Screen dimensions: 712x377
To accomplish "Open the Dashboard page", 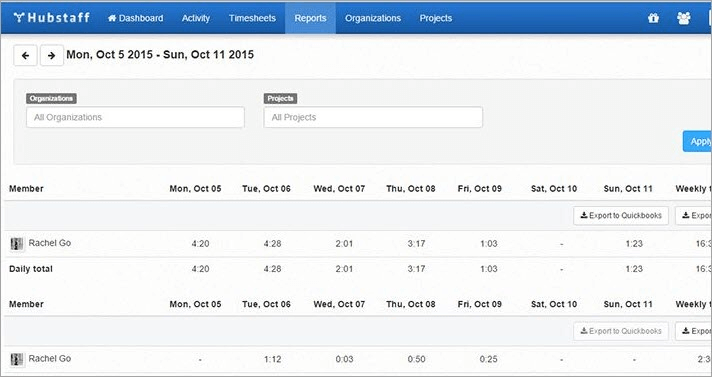I will pos(135,18).
